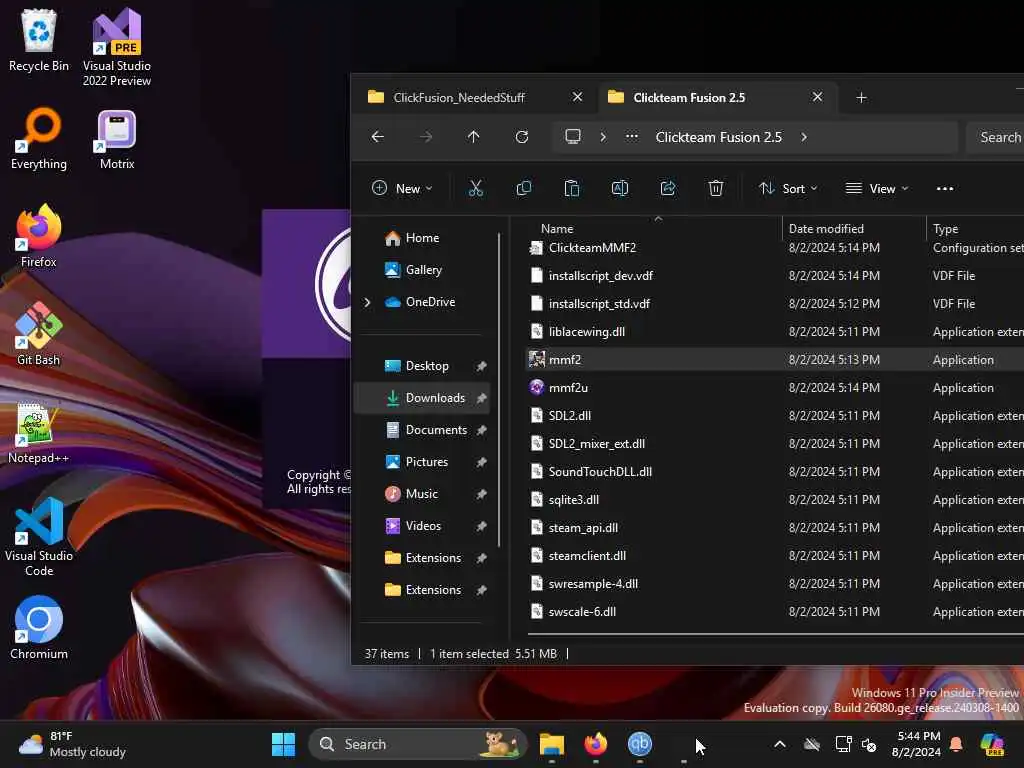Click the This PC monitor icon in address bar
This screenshot has height=768, width=1024.
[573, 136]
